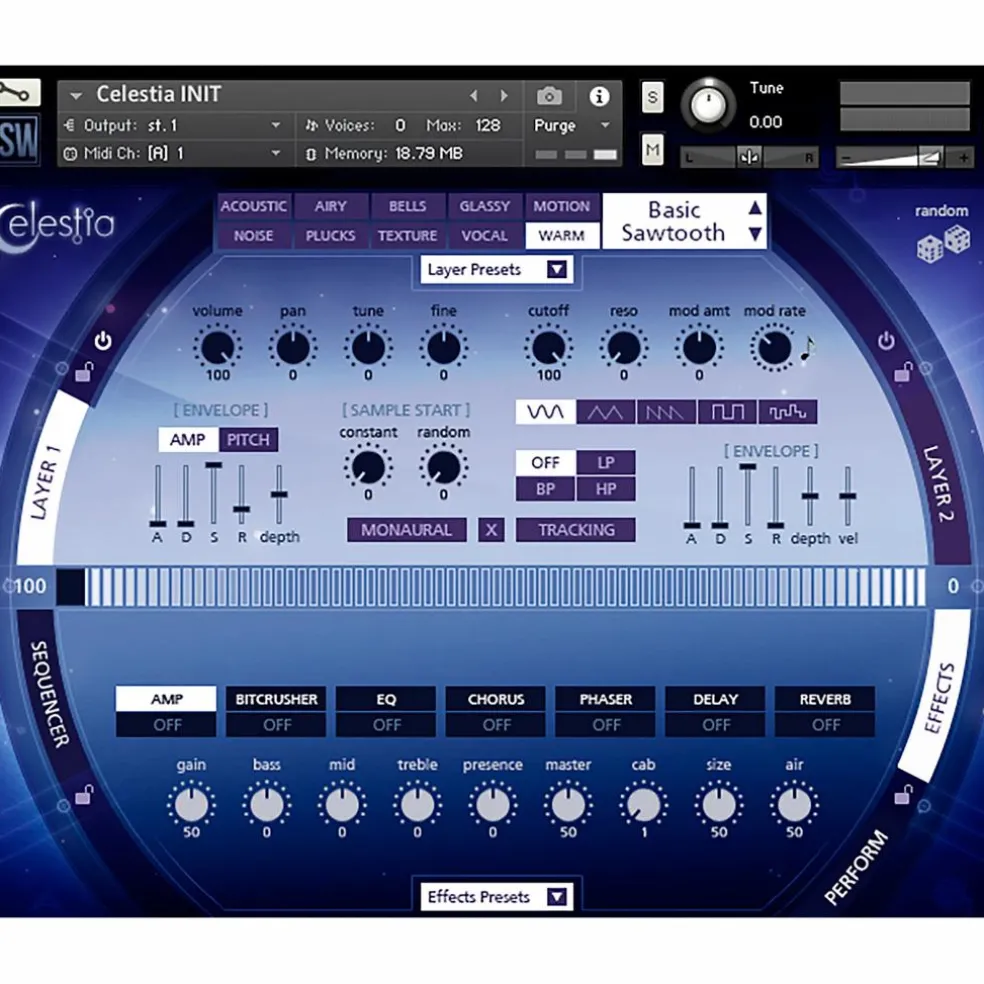Solo the instrument with S button
Viewport: 984px width, 984px height.
point(653,97)
